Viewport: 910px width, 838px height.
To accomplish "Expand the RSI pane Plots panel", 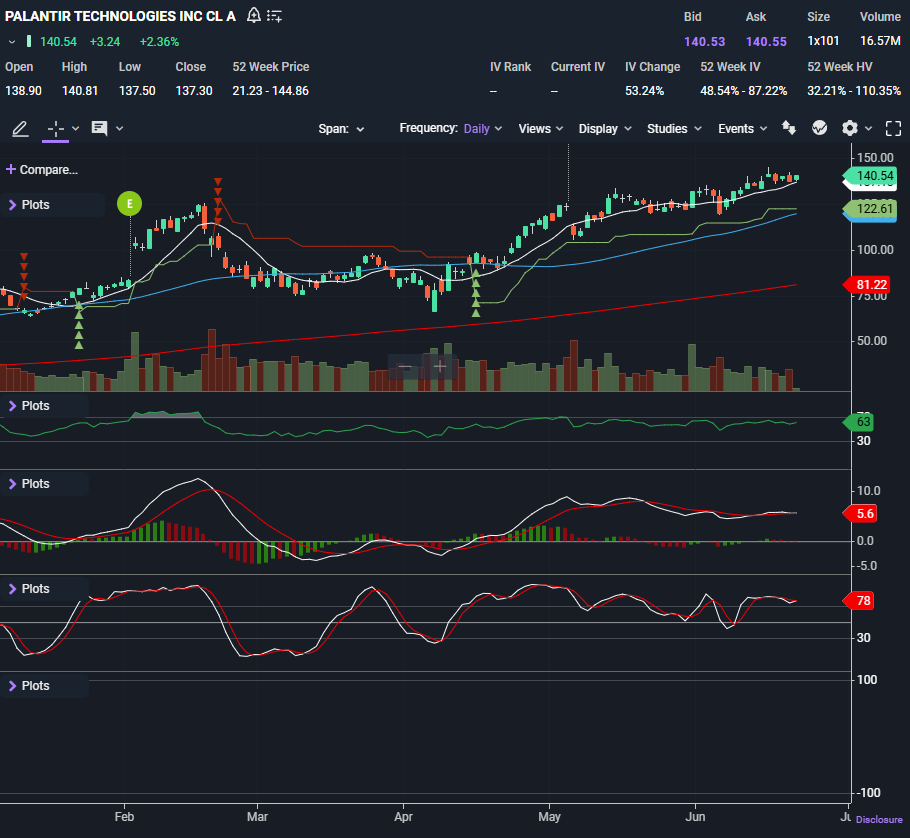I will 29,406.
